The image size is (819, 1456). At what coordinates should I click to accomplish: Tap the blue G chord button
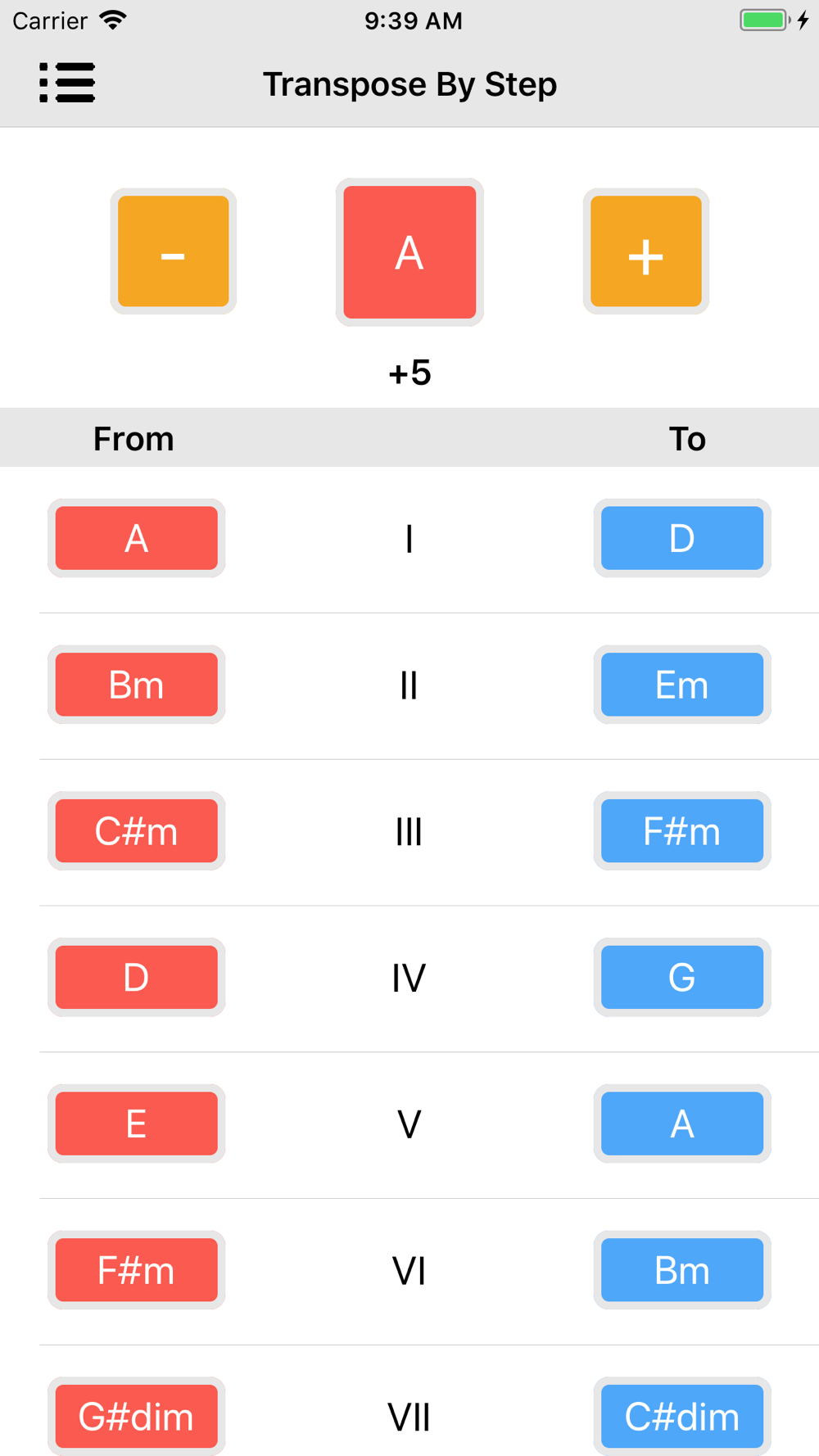pos(682,977)
